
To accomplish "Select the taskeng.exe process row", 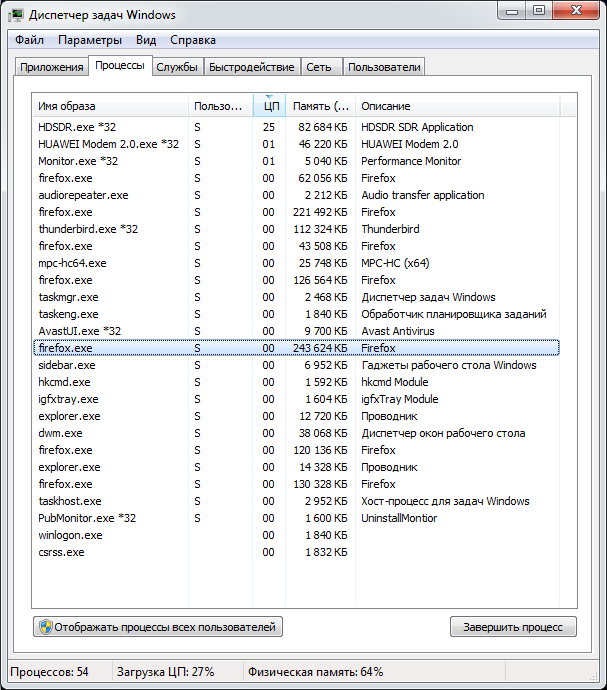I will (x=296, y=314).
